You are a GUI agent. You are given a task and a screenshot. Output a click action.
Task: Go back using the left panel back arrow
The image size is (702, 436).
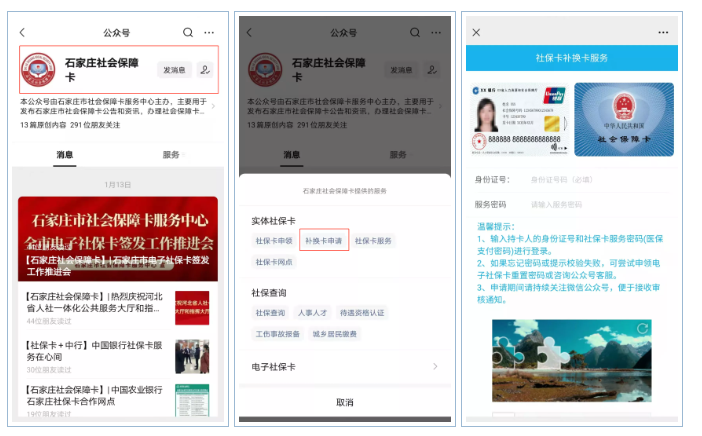click(x=22, y=32)
